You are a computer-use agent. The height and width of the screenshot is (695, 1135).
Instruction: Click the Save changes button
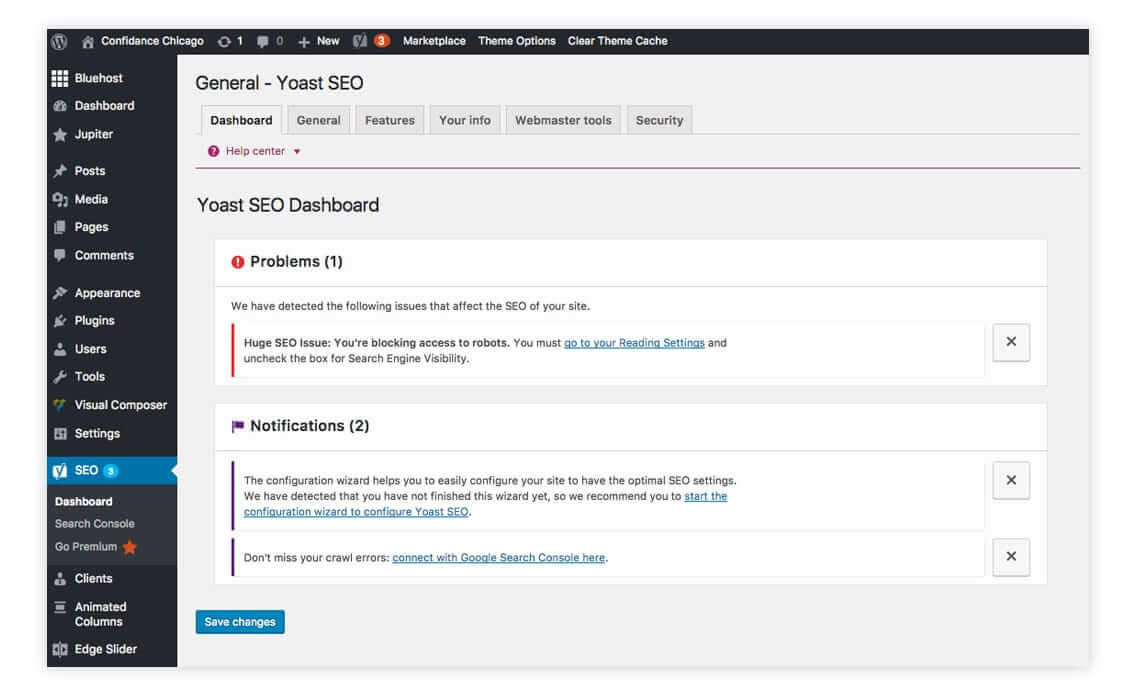240,622
